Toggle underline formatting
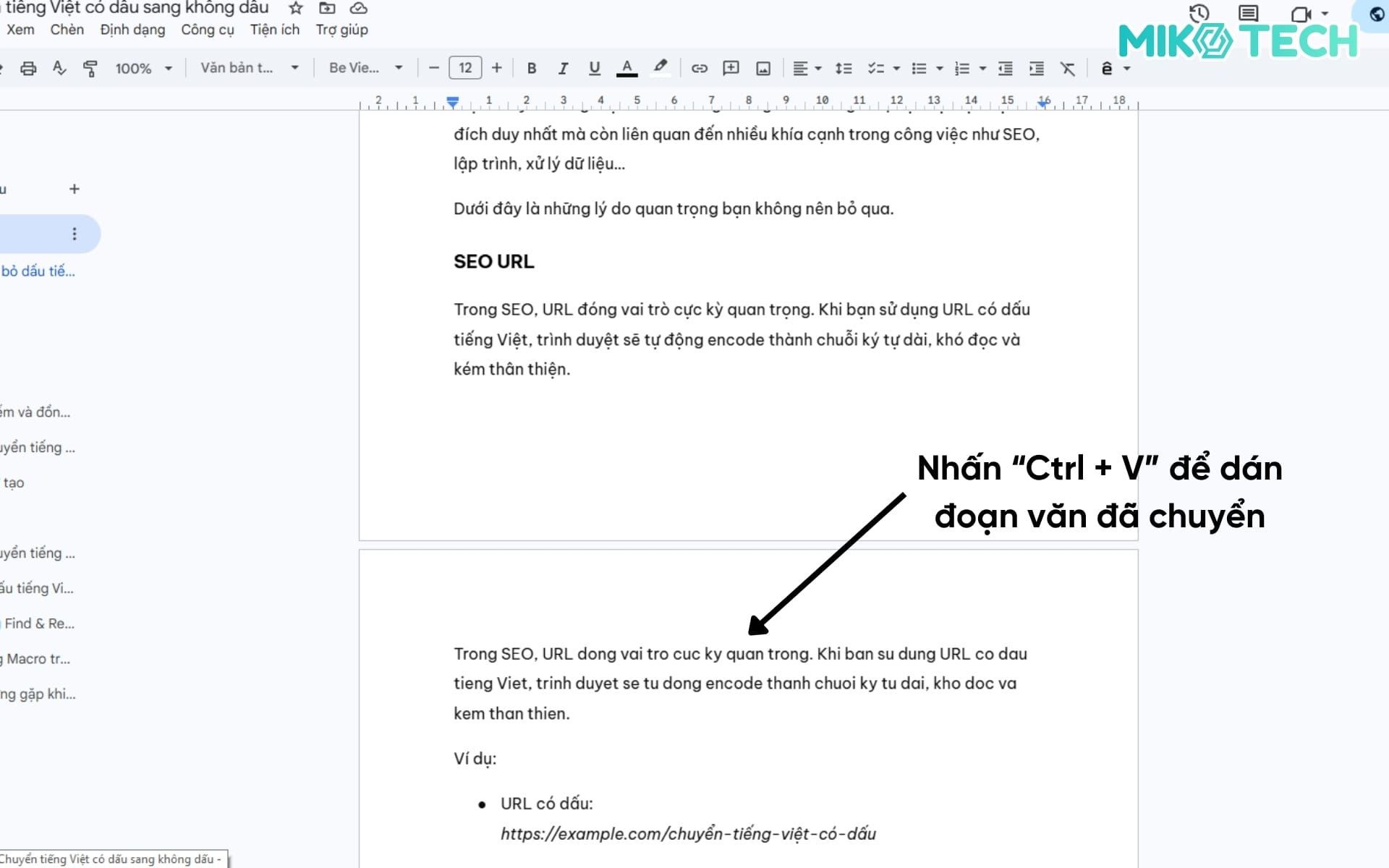 (x=595, y=68)
